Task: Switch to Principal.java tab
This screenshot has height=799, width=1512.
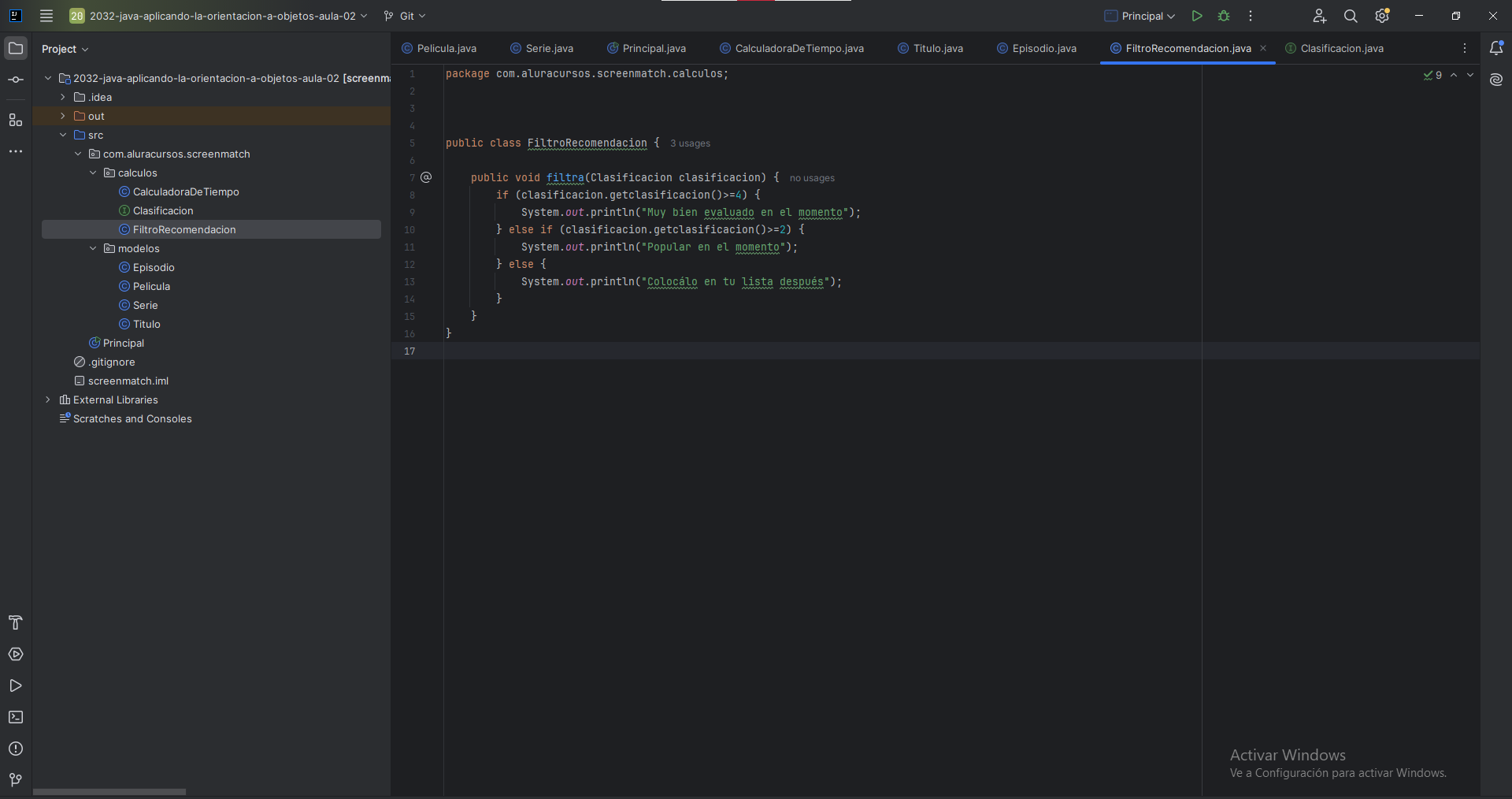Action: click(x=647, y=48)
